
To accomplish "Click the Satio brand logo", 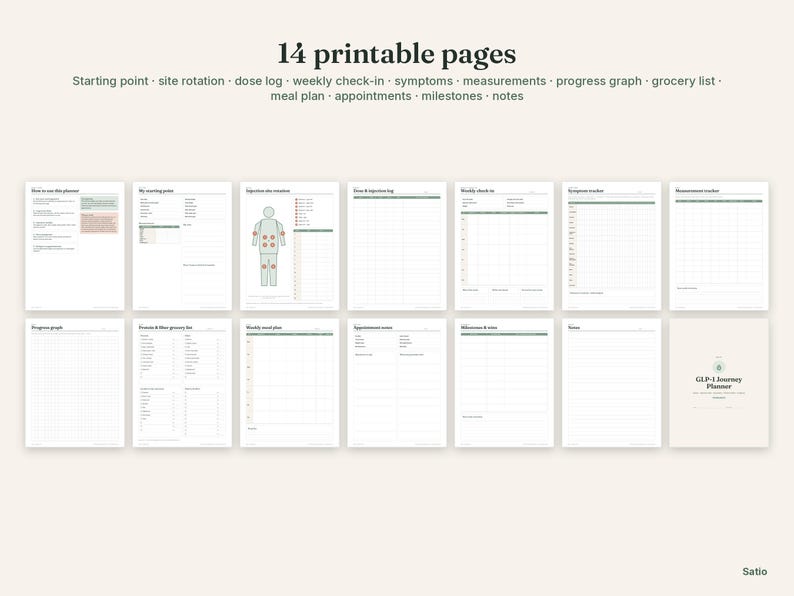I will pos(755,572).
